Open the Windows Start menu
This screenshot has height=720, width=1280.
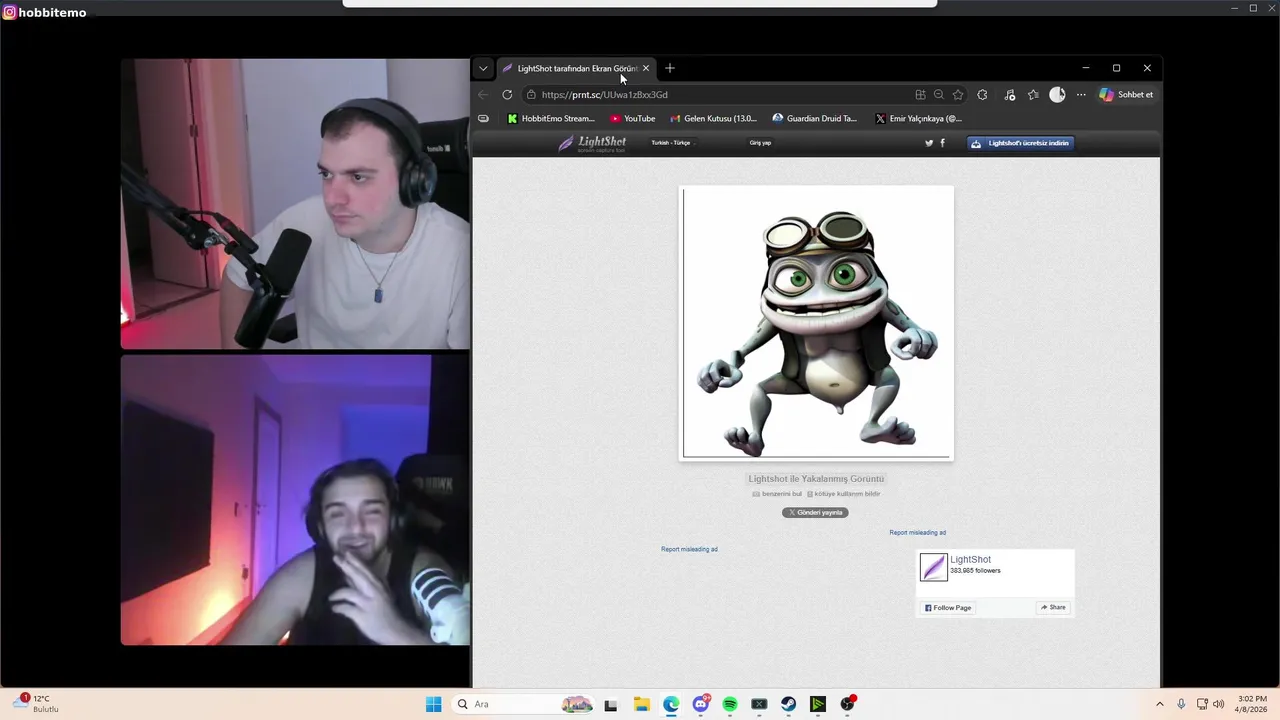tap(433, 704)
